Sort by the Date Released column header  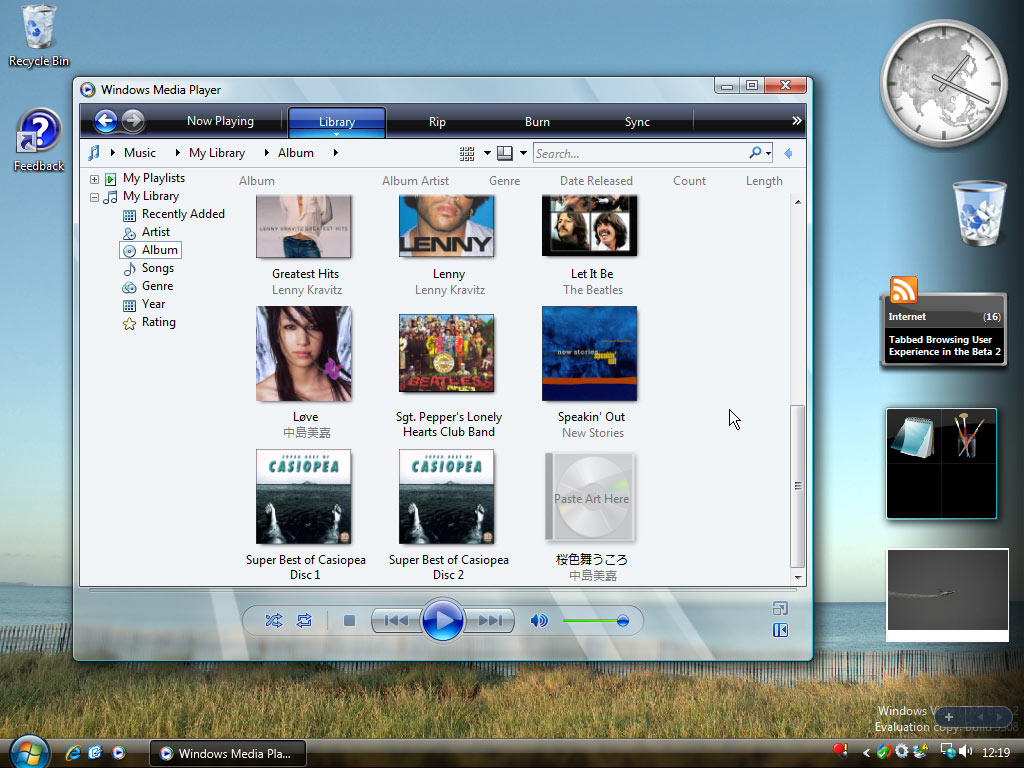tap(596, 181)
